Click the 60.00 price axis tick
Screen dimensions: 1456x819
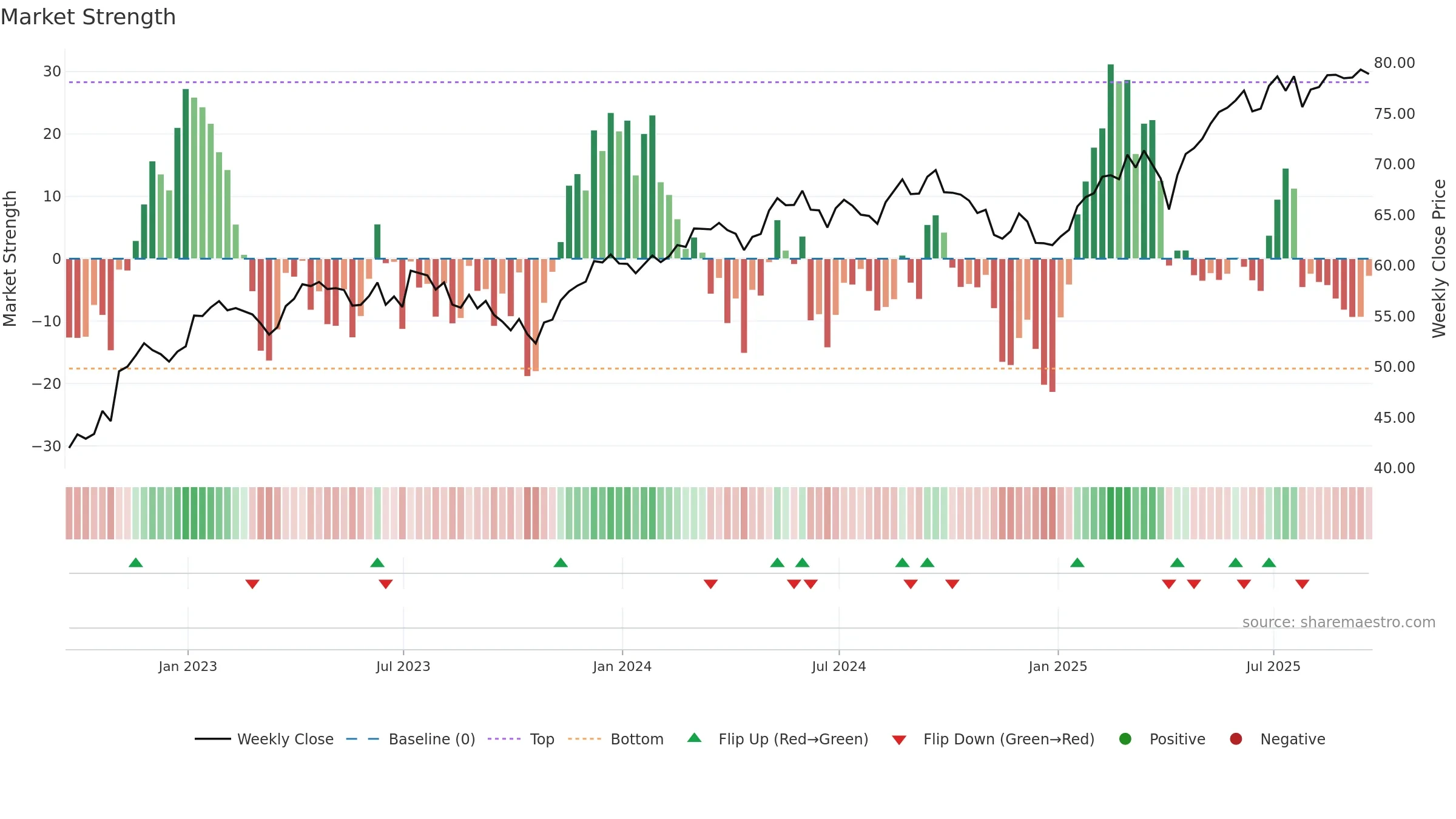[1394, 266]
